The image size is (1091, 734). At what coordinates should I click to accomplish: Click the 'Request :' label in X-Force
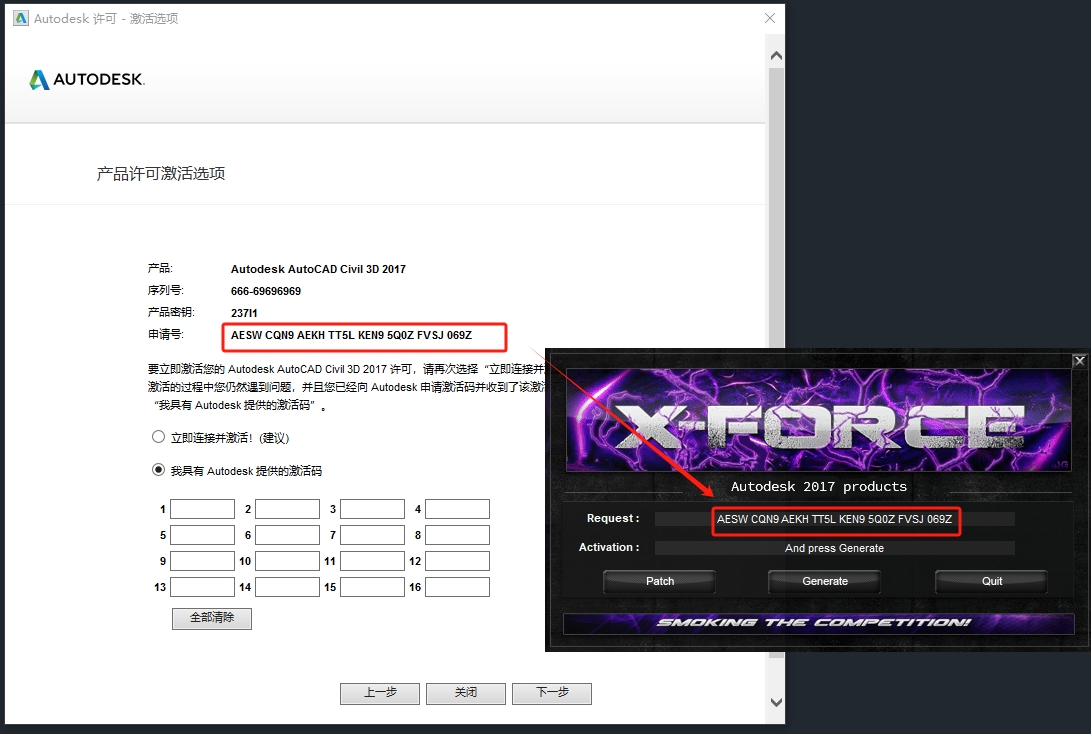tap(613, 518)
